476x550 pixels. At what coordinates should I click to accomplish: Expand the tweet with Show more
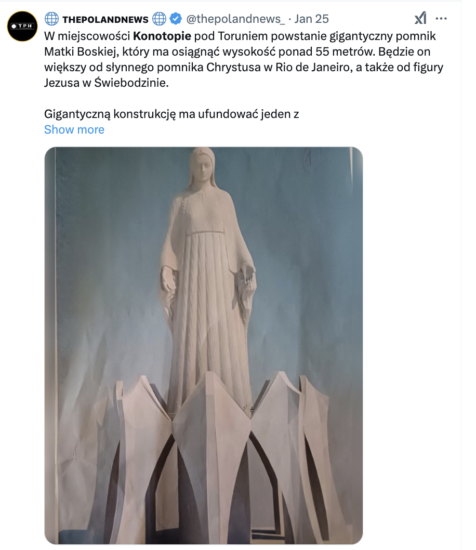[74, 129]
